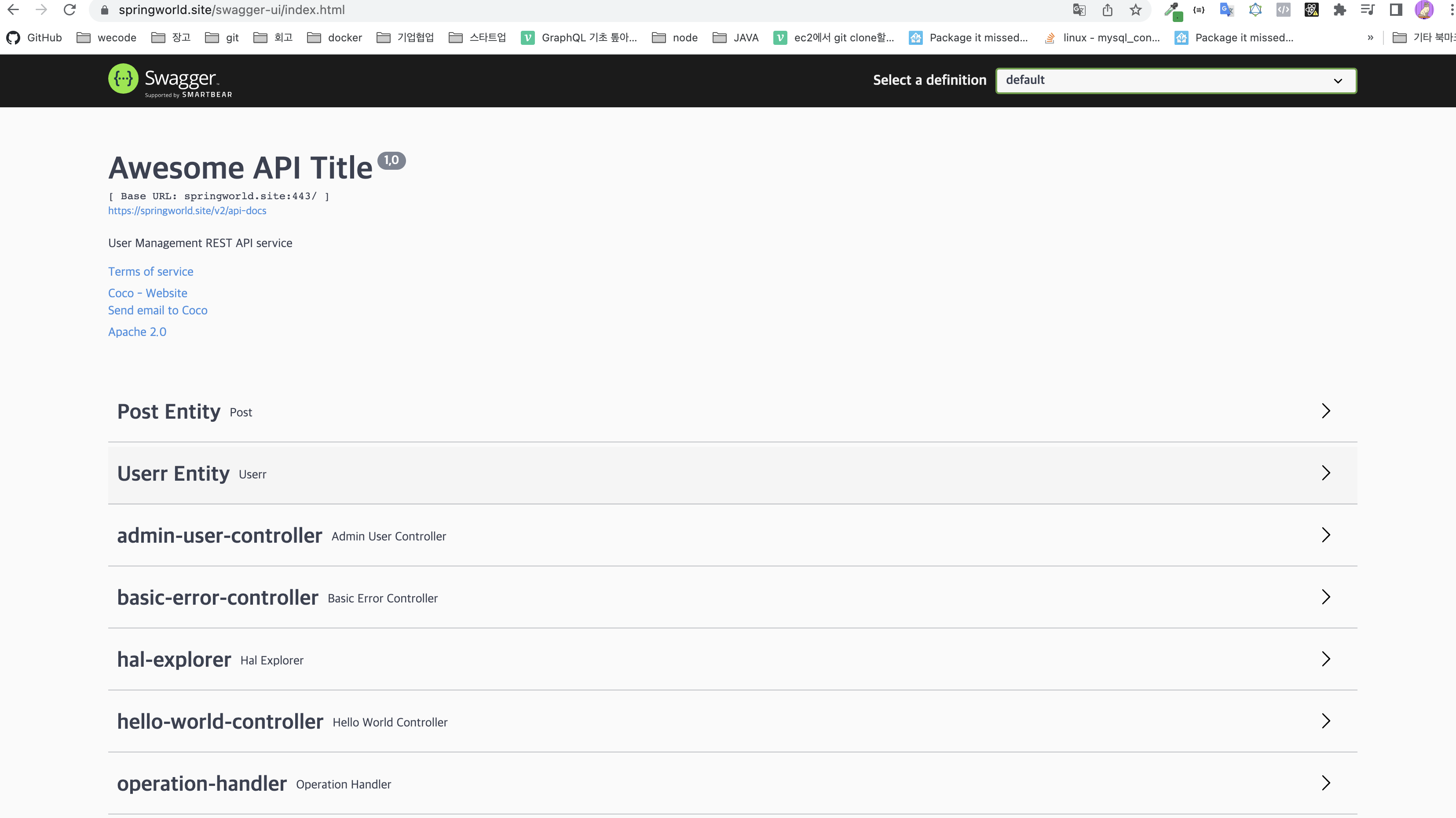Open the share page icon

(1107, 10)
